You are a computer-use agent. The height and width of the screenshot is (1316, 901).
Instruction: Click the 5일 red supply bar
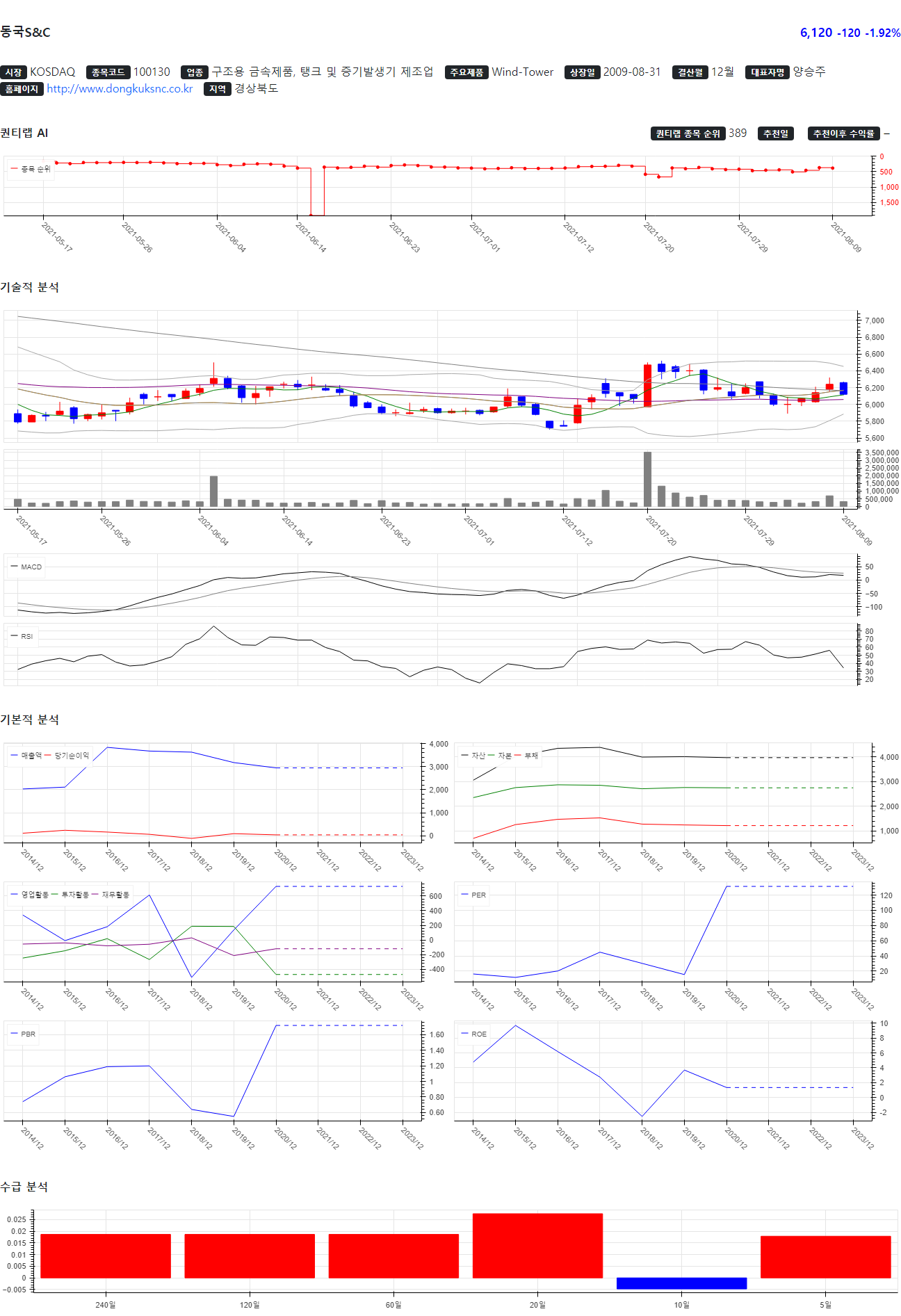pos(826,1257)
